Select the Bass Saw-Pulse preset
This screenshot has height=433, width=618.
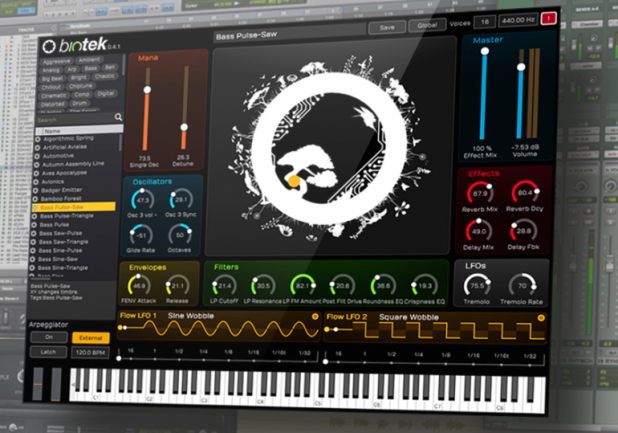(73, 233)
